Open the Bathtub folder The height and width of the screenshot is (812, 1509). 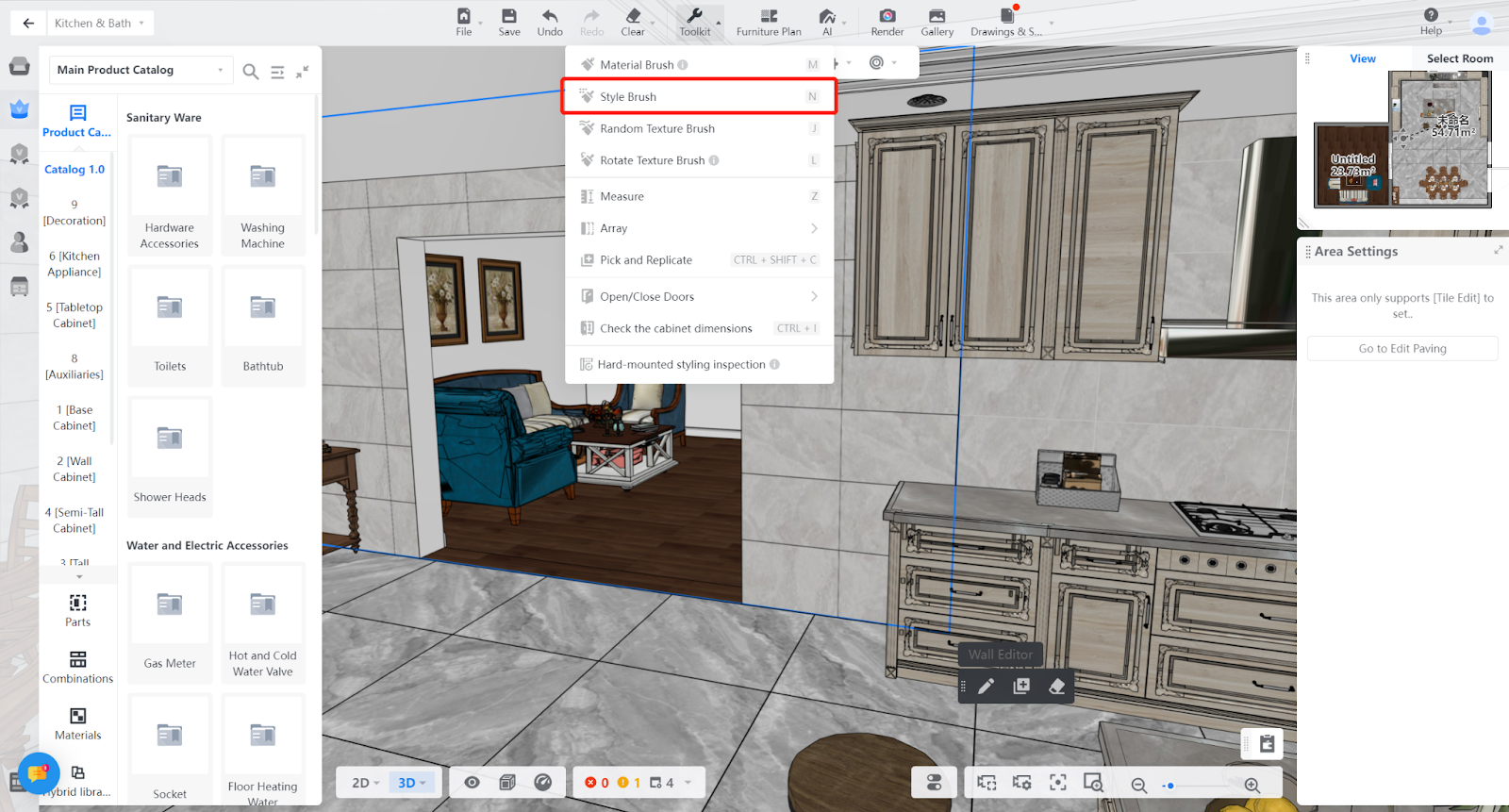(263, 325)
